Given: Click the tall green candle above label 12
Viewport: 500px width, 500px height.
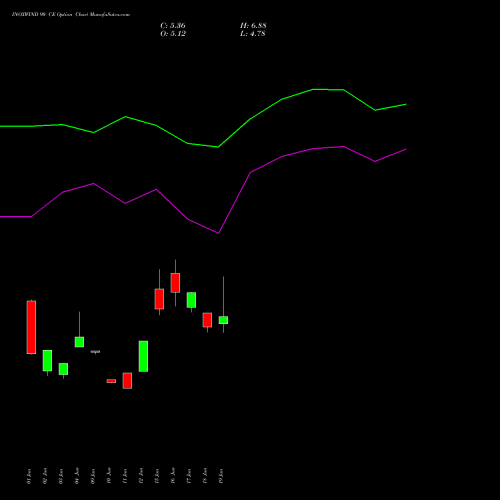Looking at the screenshot, I should [143, 356].
